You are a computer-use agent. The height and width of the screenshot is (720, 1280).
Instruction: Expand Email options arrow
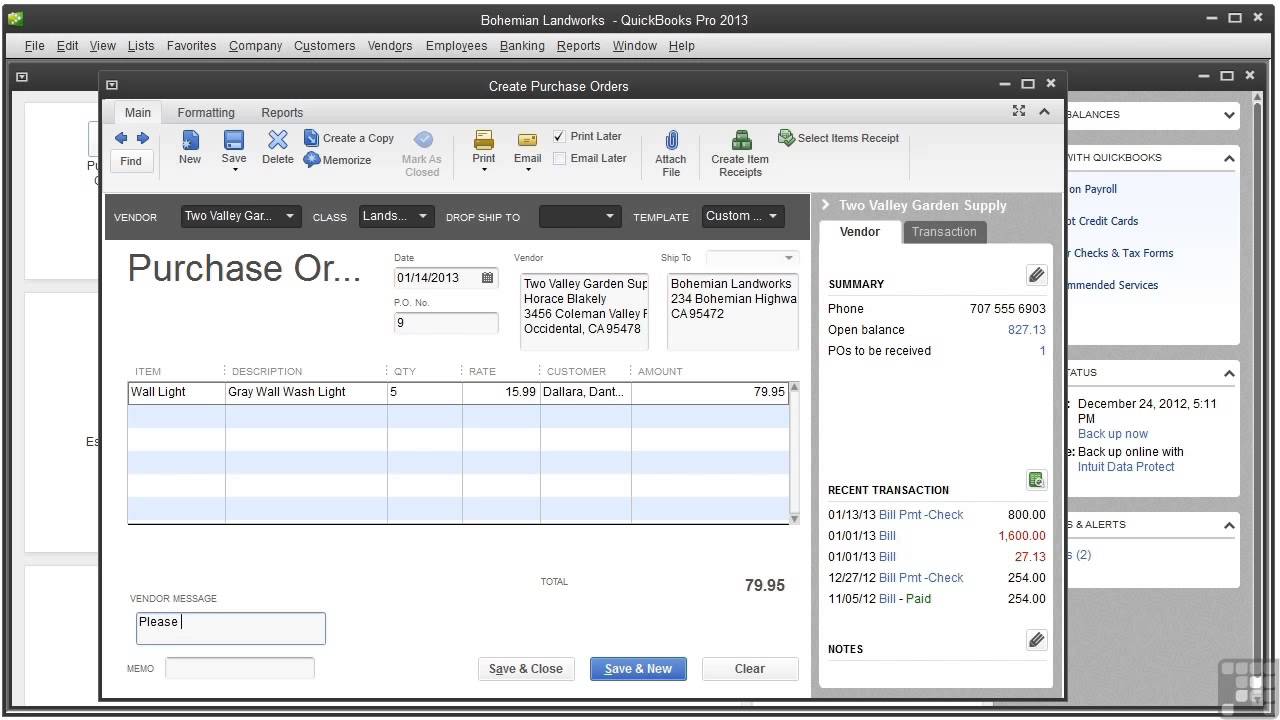528,170
